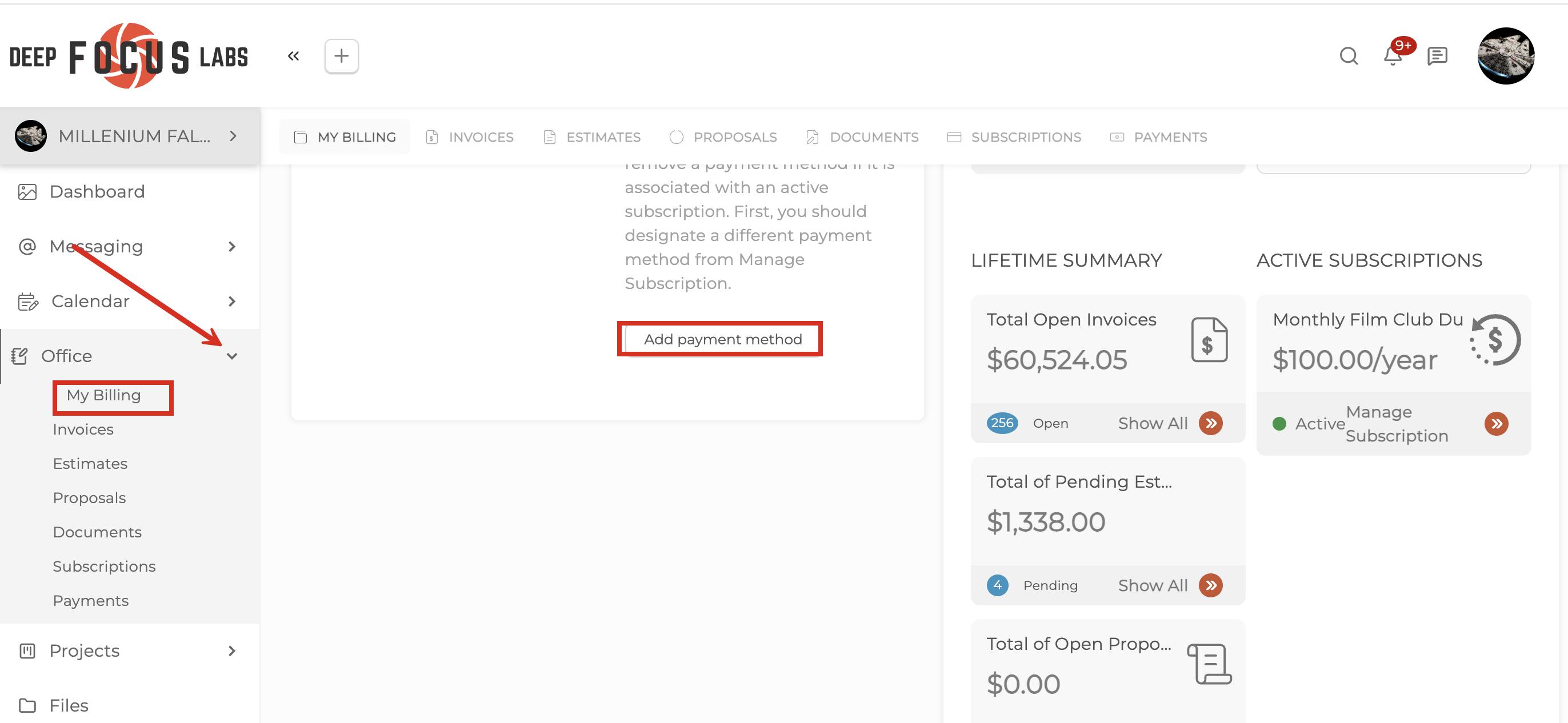Click the Calendar icon in sidebar

(28, 302)
